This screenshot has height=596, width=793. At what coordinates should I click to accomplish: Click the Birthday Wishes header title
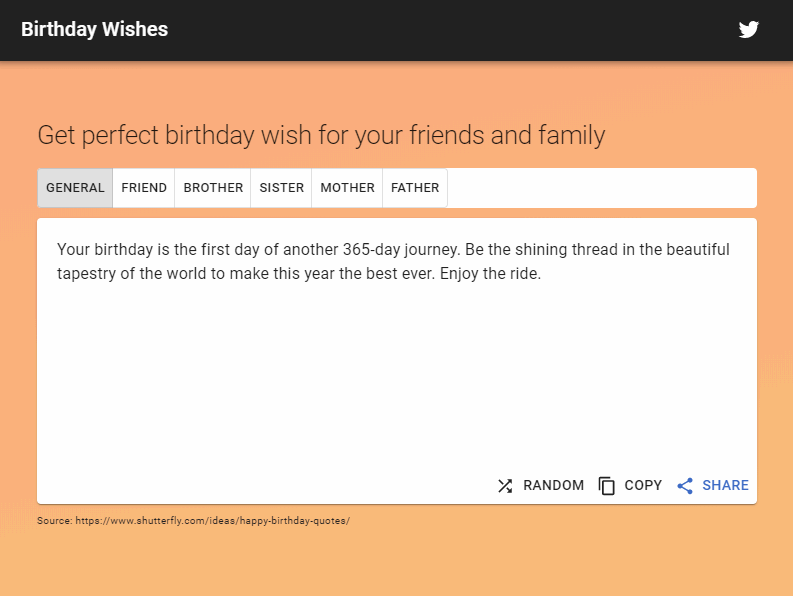pyautogui.click(x=95, y=29)
